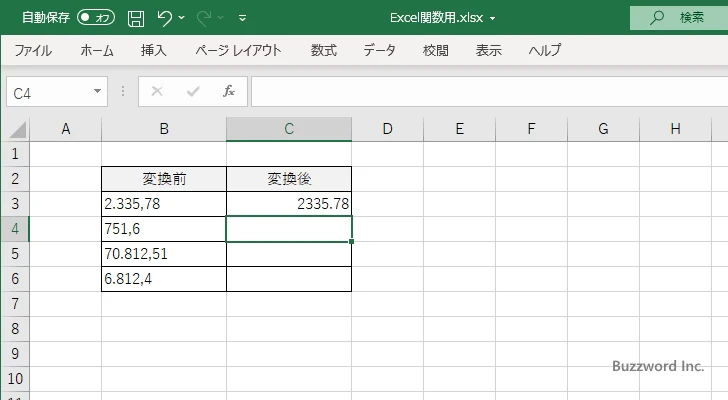Click the Select All corner triangle

[x=18, y=129]
